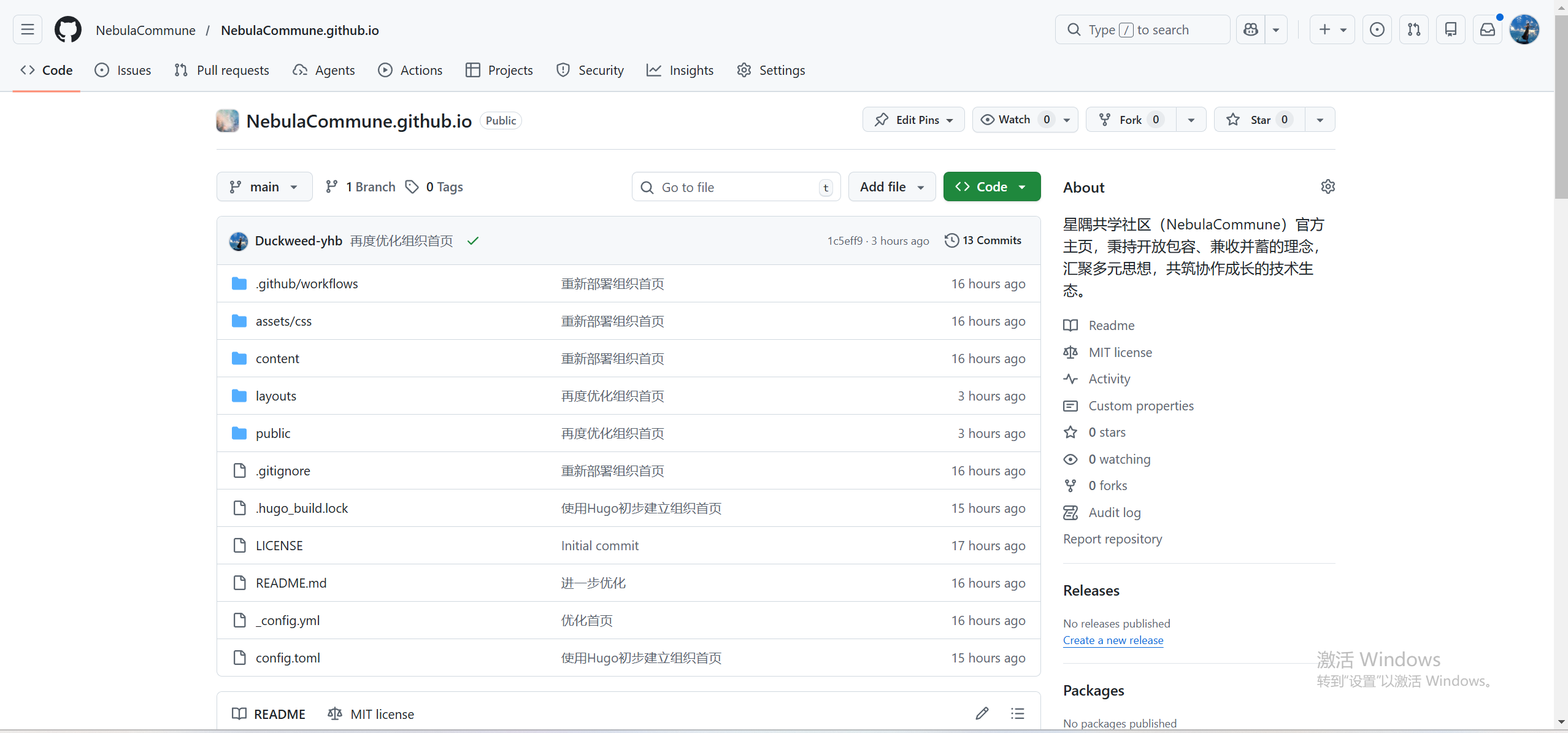This screenshot has height=733, width=1568.
Task: Open the Add file dropdown
Action: pos(891,187)
